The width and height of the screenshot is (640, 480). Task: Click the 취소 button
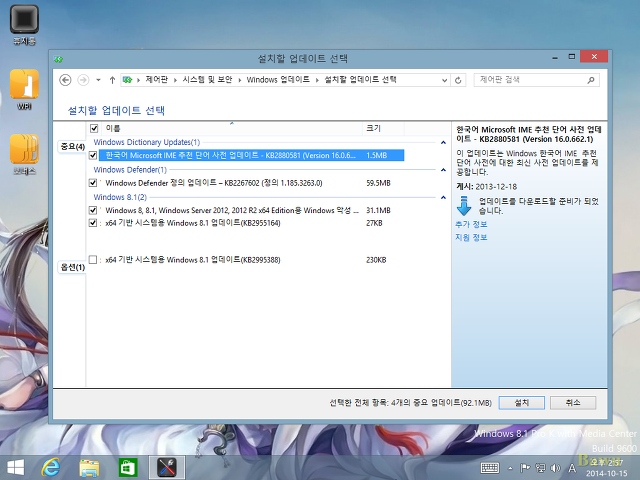click(573, 403)
